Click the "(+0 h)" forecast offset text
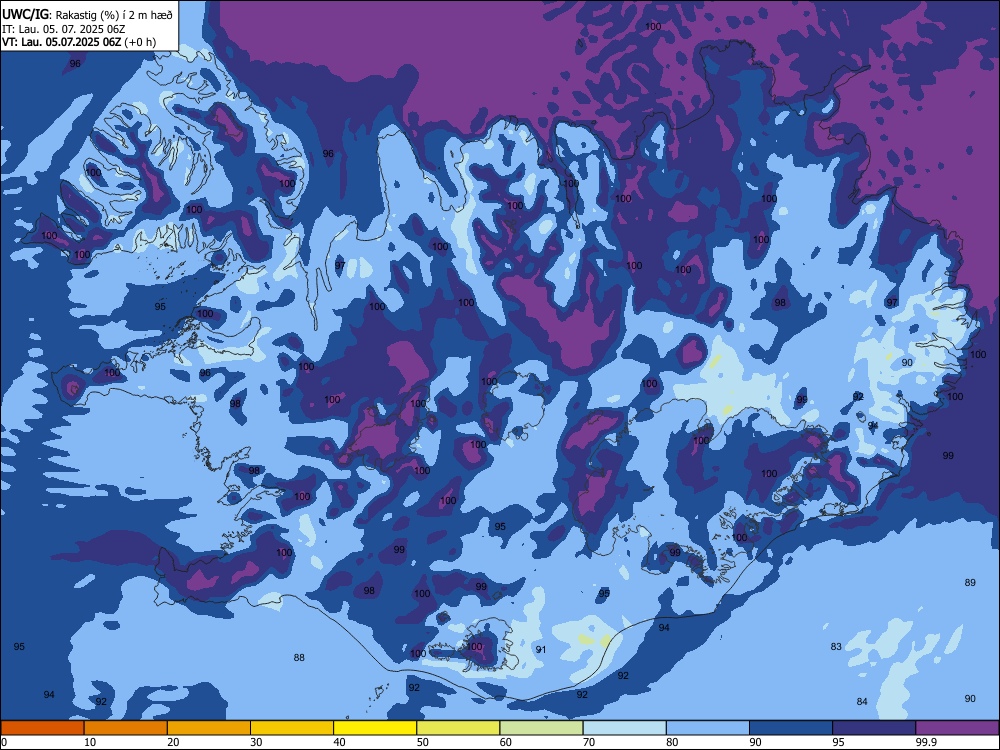 click(x=140, y=42)
